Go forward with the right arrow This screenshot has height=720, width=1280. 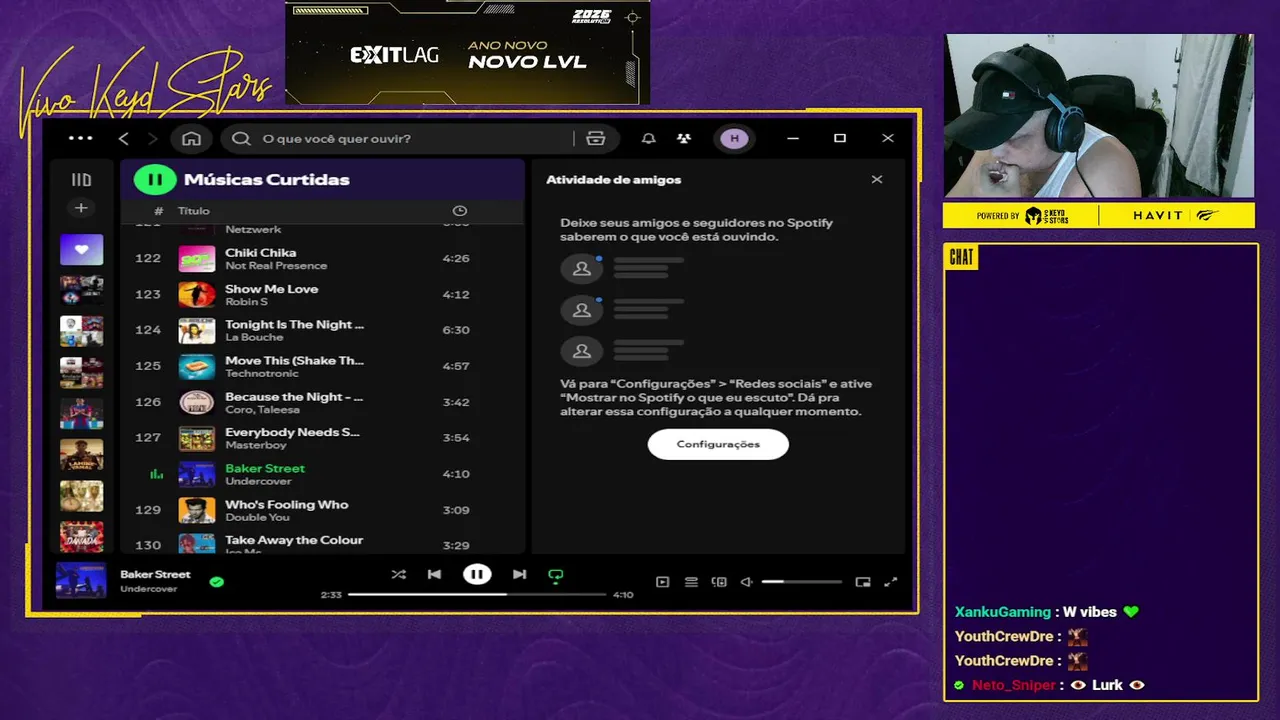[153, 139]
